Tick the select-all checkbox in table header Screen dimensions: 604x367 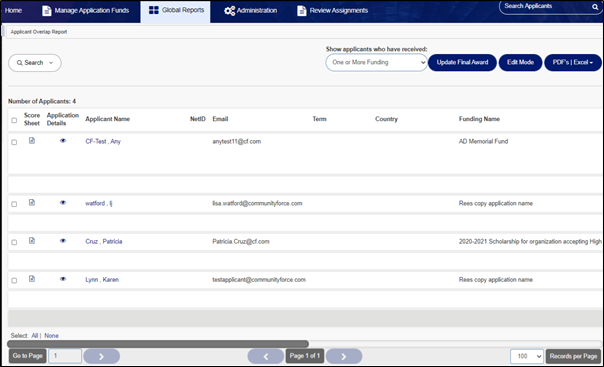(x=14, y=120)
